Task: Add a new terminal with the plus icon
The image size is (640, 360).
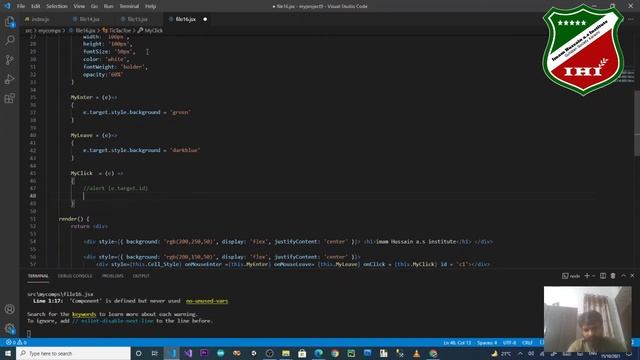Action: (587, 276)
